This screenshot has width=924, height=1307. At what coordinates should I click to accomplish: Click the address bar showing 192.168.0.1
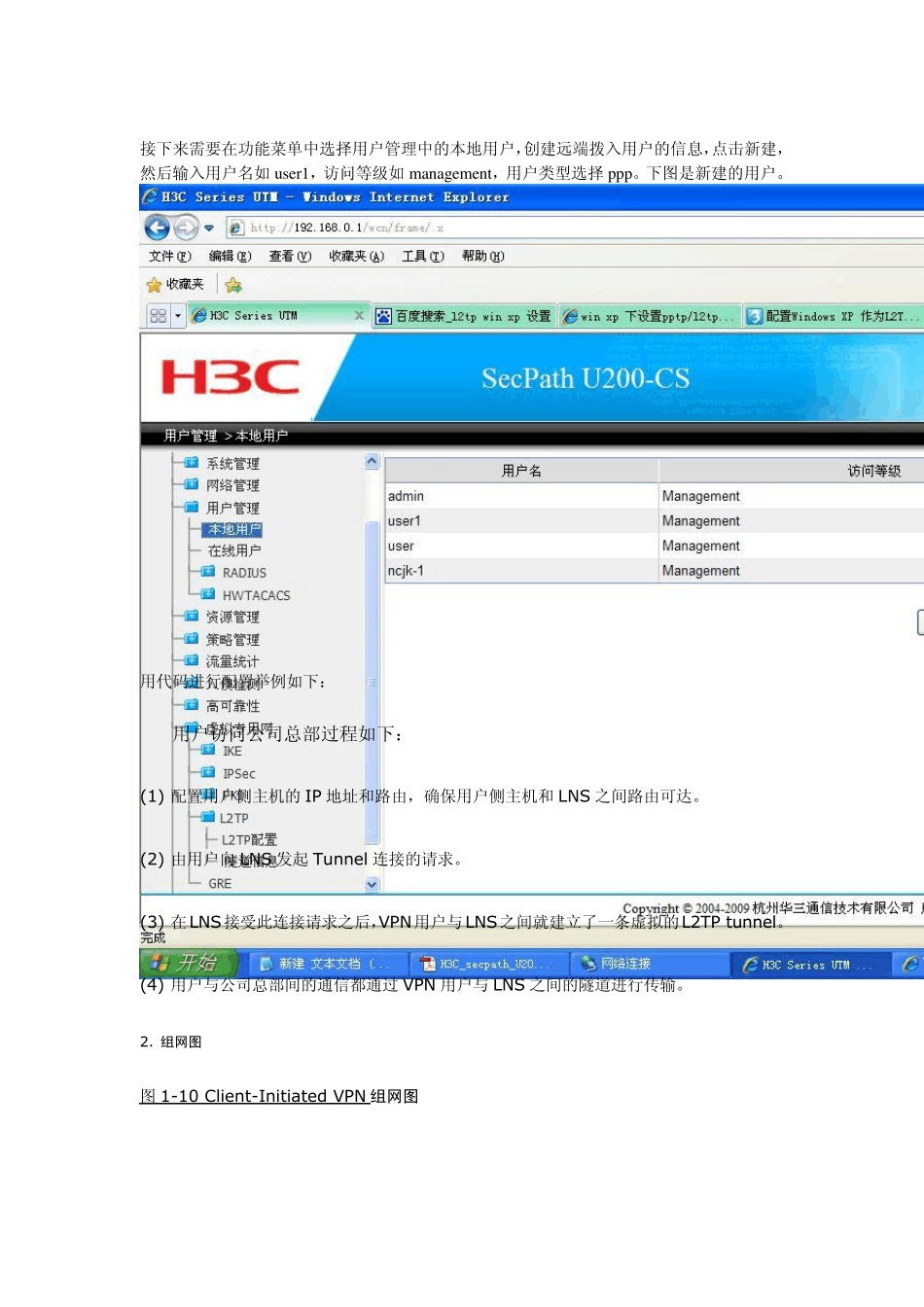click(574, 228)
